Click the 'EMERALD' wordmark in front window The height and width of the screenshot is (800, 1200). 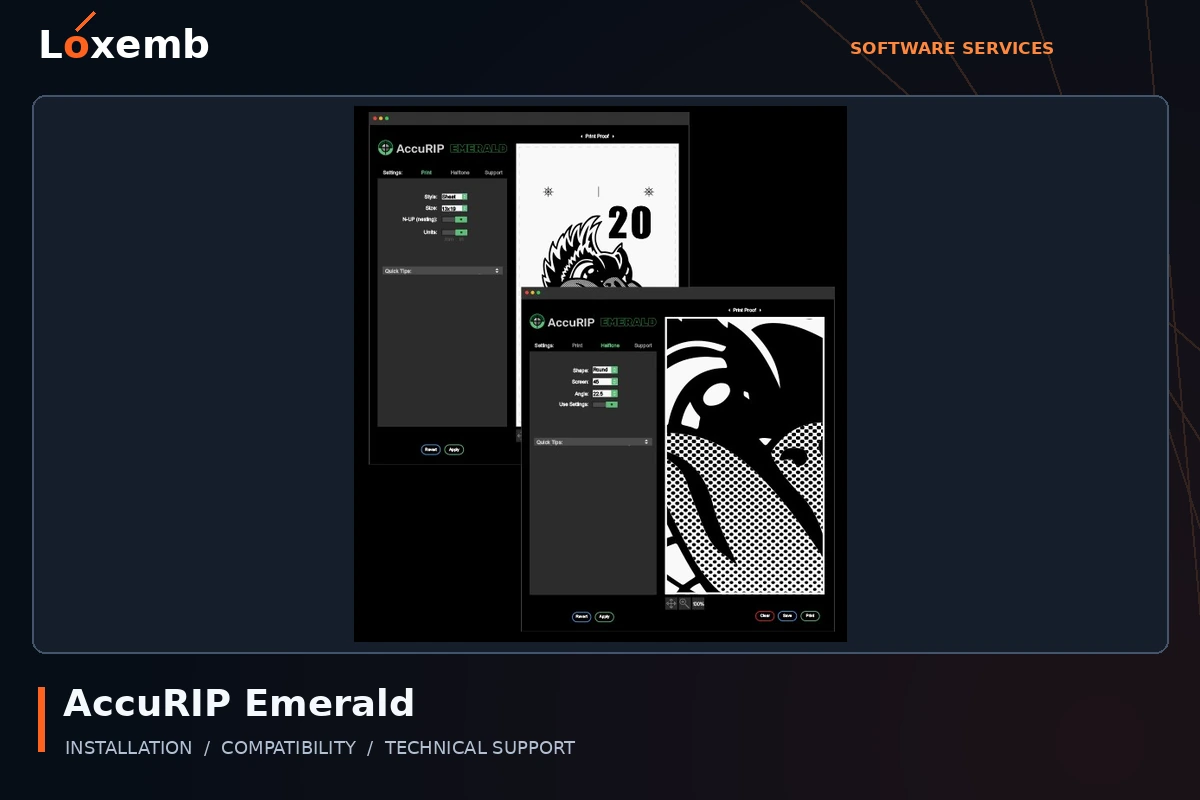tap(629, 322)
